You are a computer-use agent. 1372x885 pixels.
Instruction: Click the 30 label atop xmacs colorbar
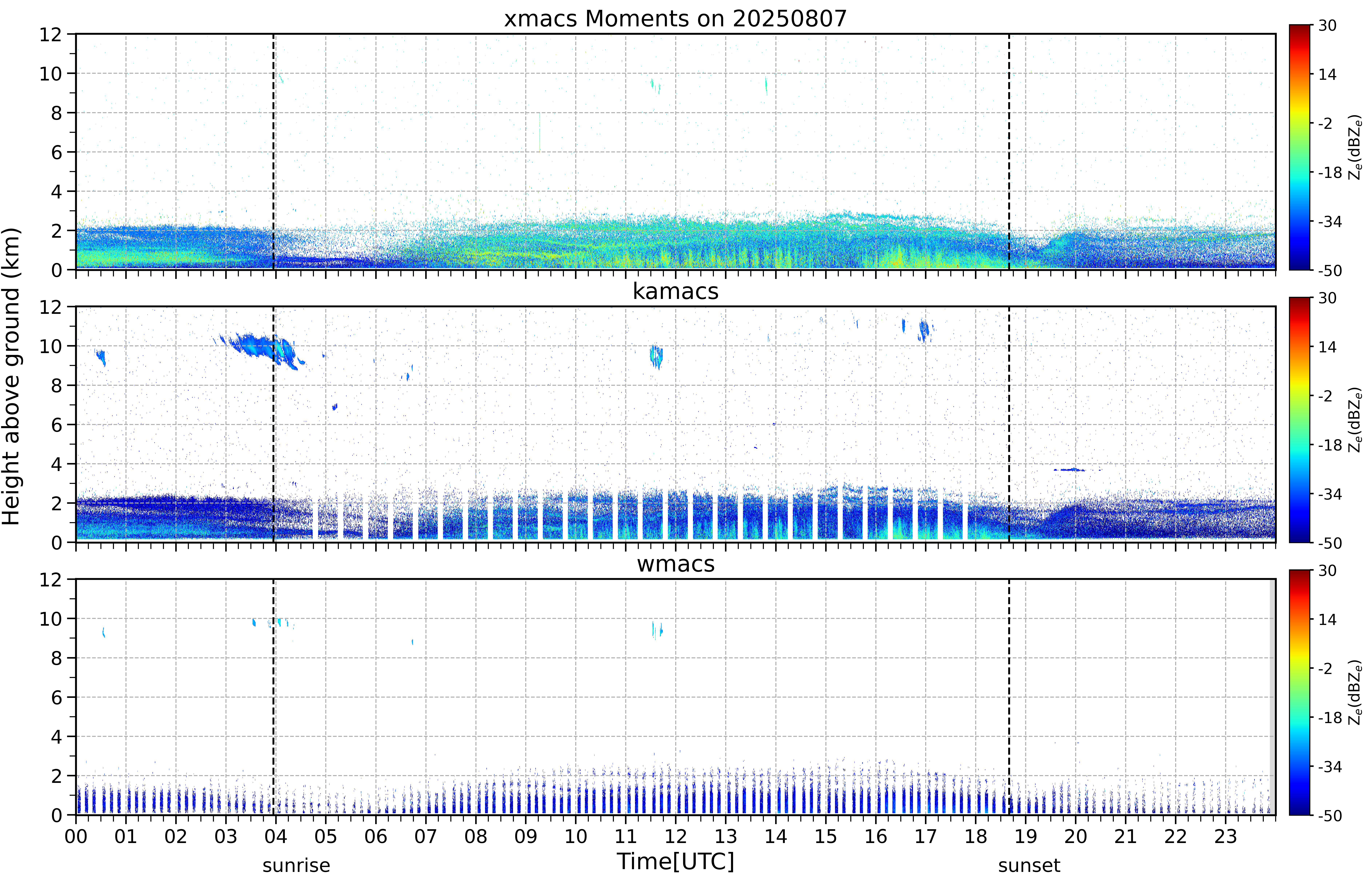[x=1327, y=26]
